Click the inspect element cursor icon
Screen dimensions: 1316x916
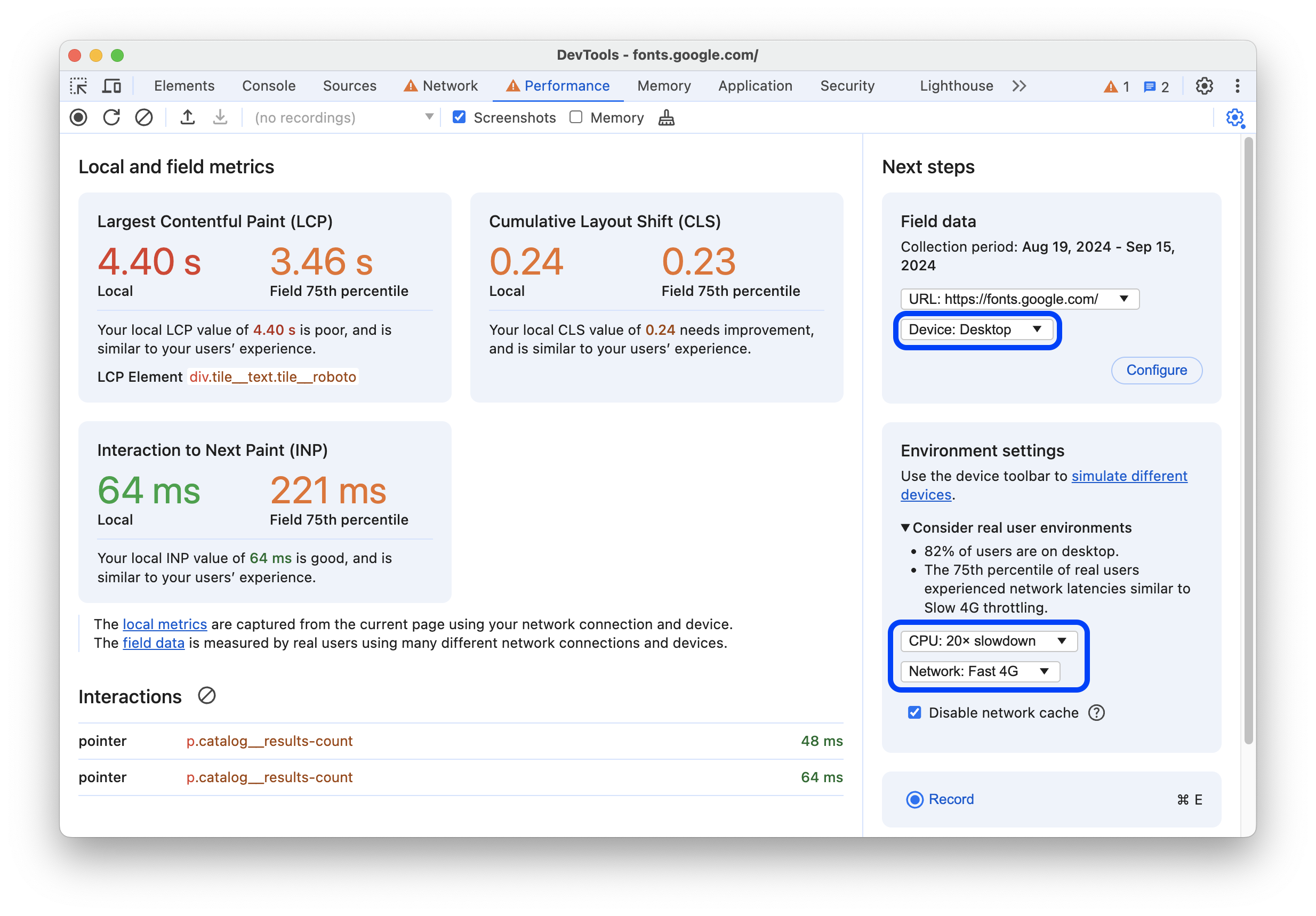tap(81, 86)
